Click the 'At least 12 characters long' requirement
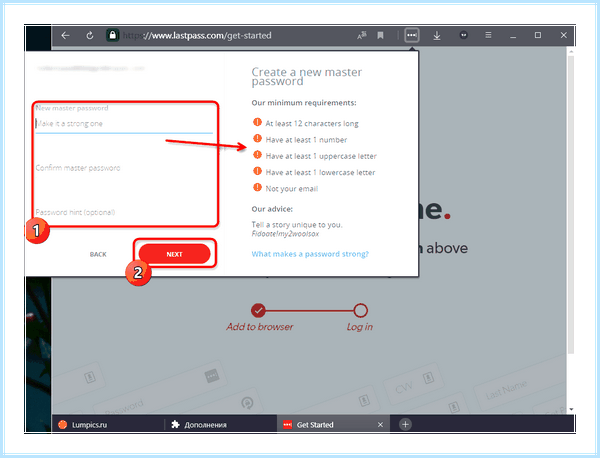This screenshot has width=600, height=458. pyautogui.click(x=312, y=124)
